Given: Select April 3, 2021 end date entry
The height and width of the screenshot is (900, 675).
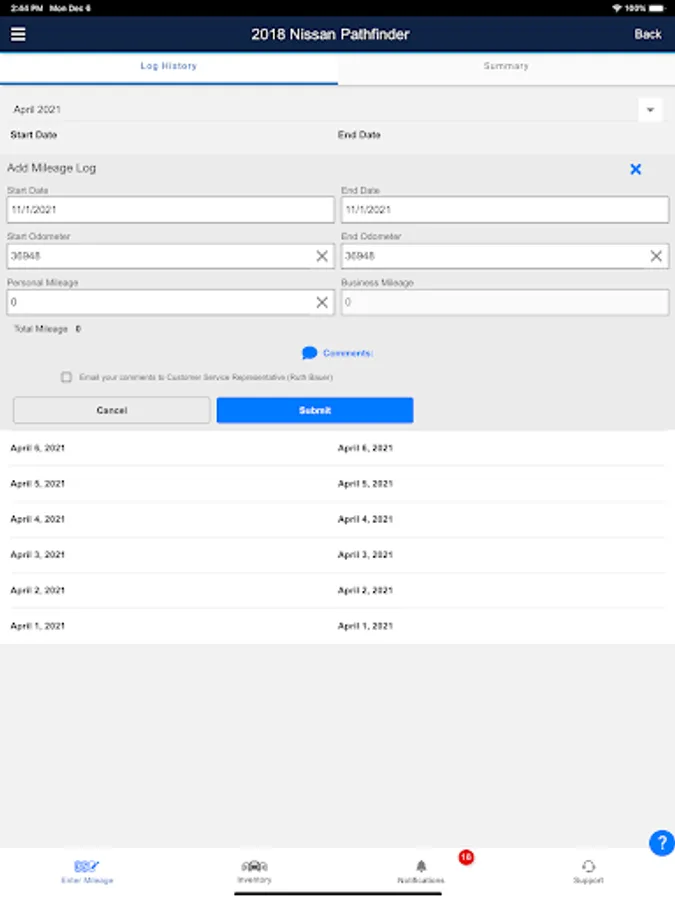Looking at the screenshot, I should click(x=365, y=555).
